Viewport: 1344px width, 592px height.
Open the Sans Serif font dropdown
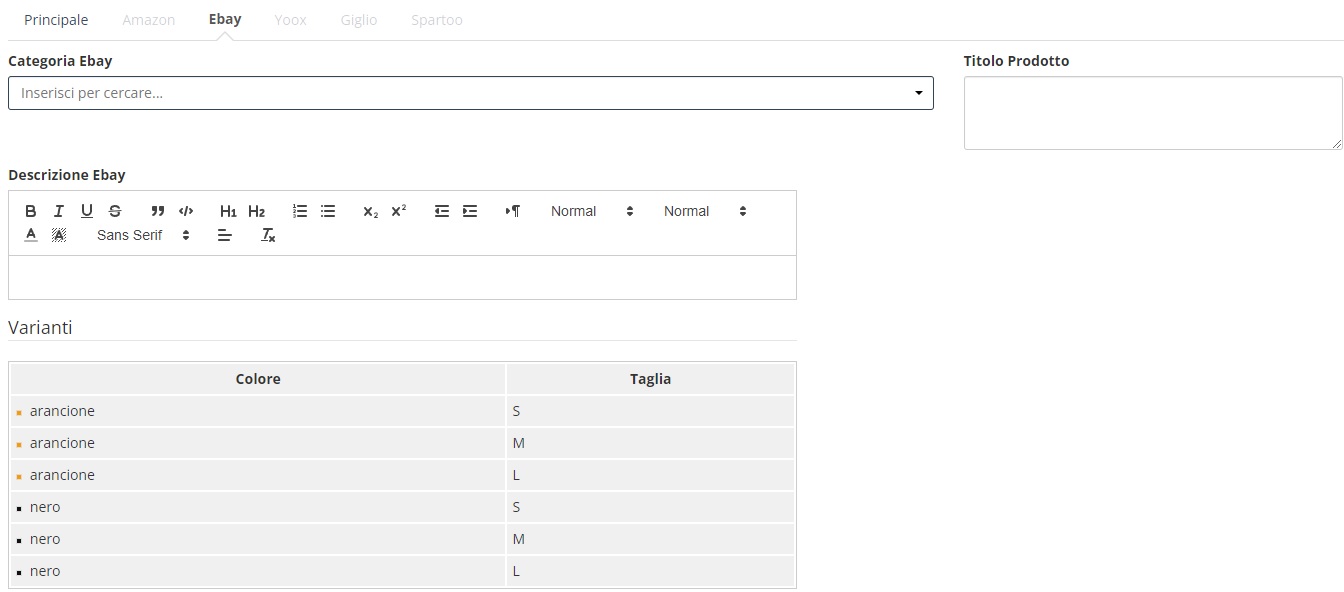(143, 235)
